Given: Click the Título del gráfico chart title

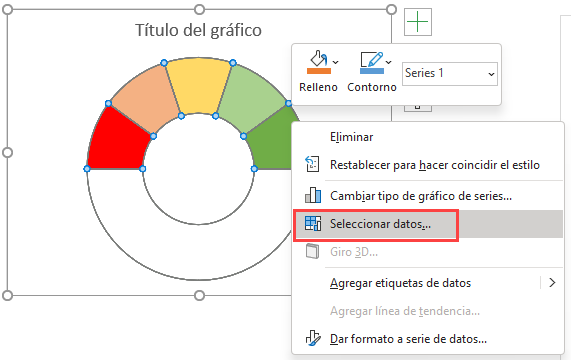Looking at the screenshot, I should (198, 30).
